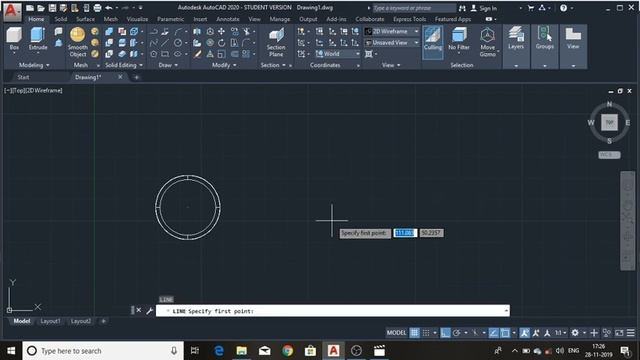Open Chrome from the Windows taskbar

pyautogui.click(x=288, y=351)
